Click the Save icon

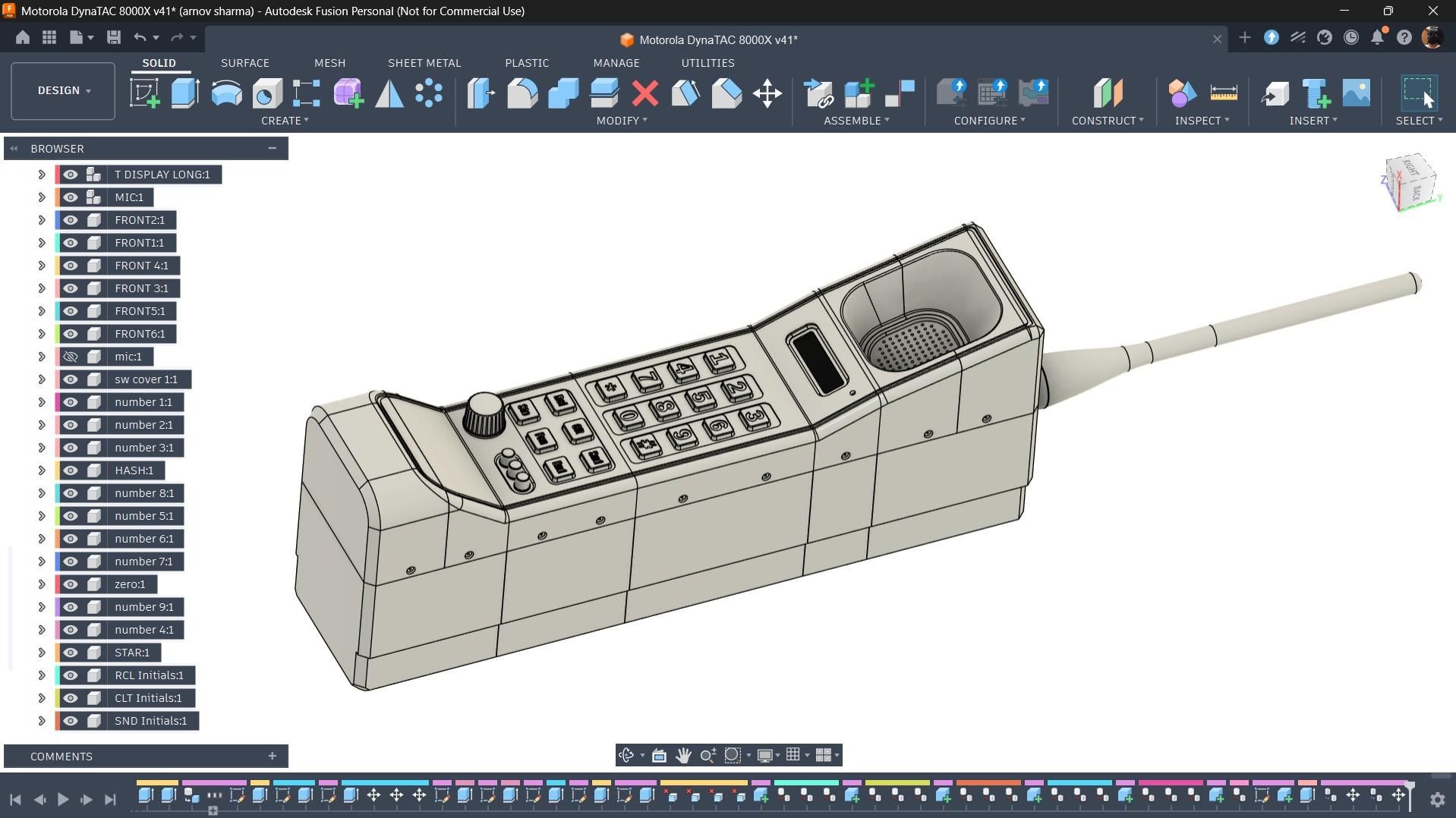(x=114, y=37)
